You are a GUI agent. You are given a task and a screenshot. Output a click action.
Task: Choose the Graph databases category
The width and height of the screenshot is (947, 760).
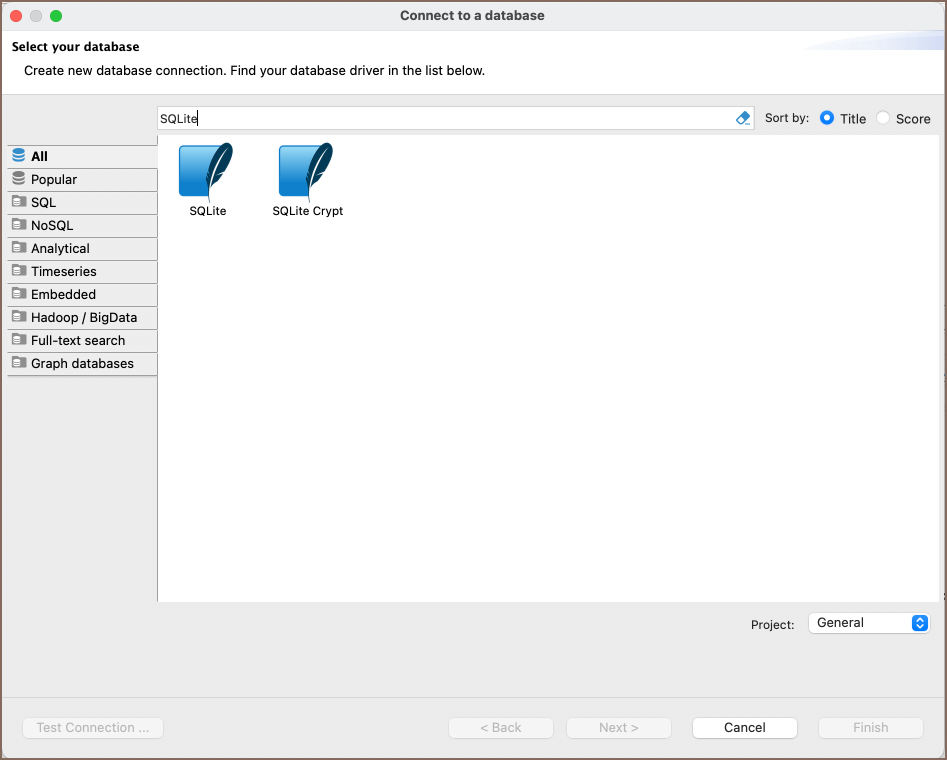[x=82, y=363]
